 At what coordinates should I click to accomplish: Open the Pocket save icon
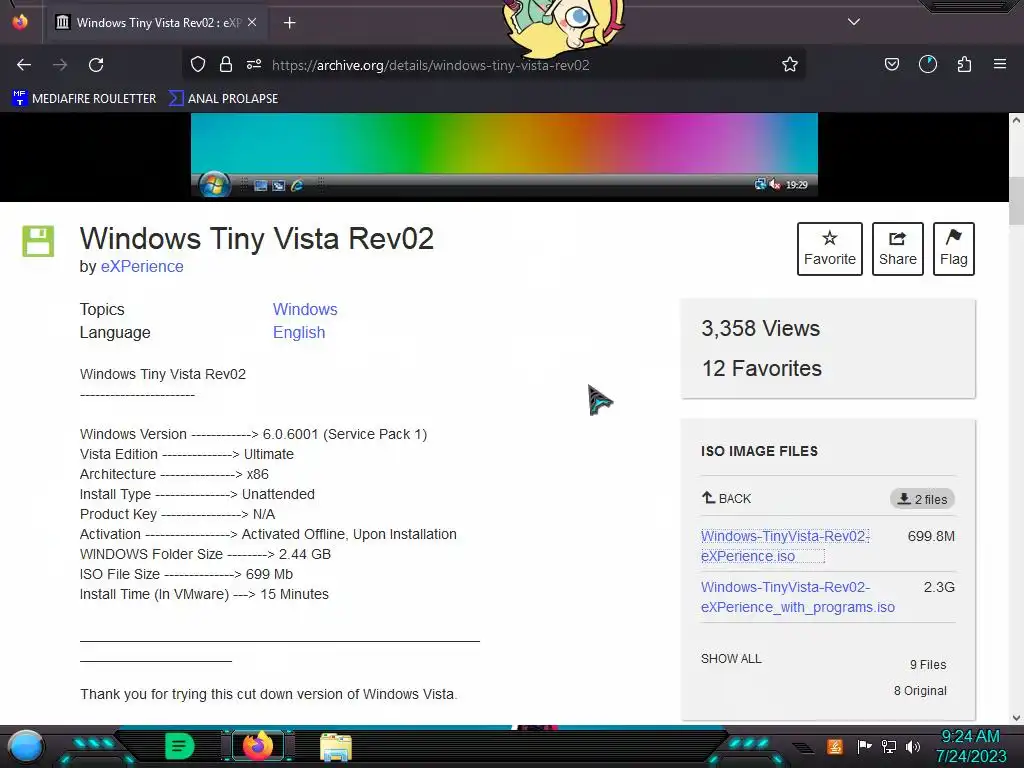(x=891, y=65)
